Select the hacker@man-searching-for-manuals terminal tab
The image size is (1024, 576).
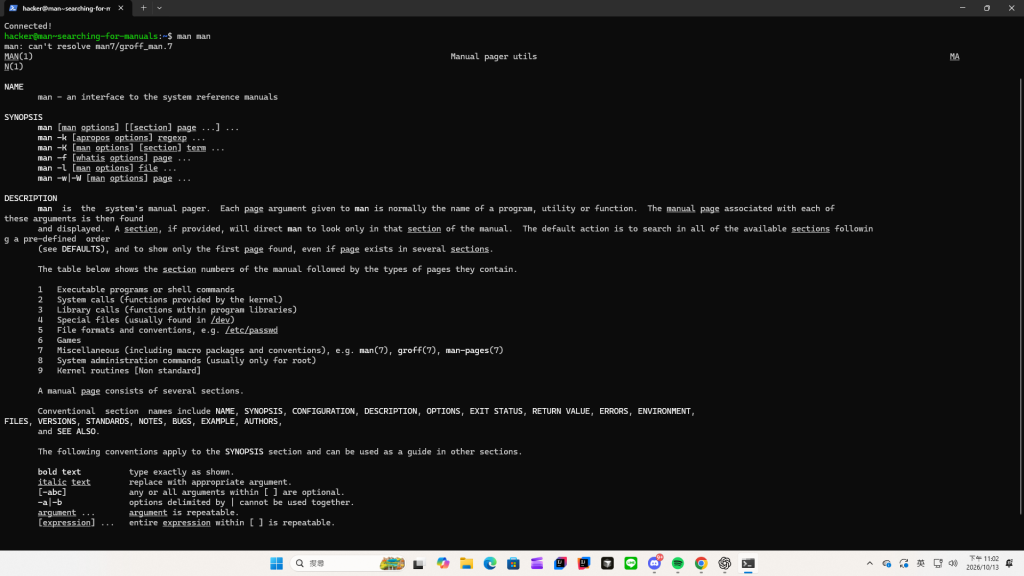[66, 8]
